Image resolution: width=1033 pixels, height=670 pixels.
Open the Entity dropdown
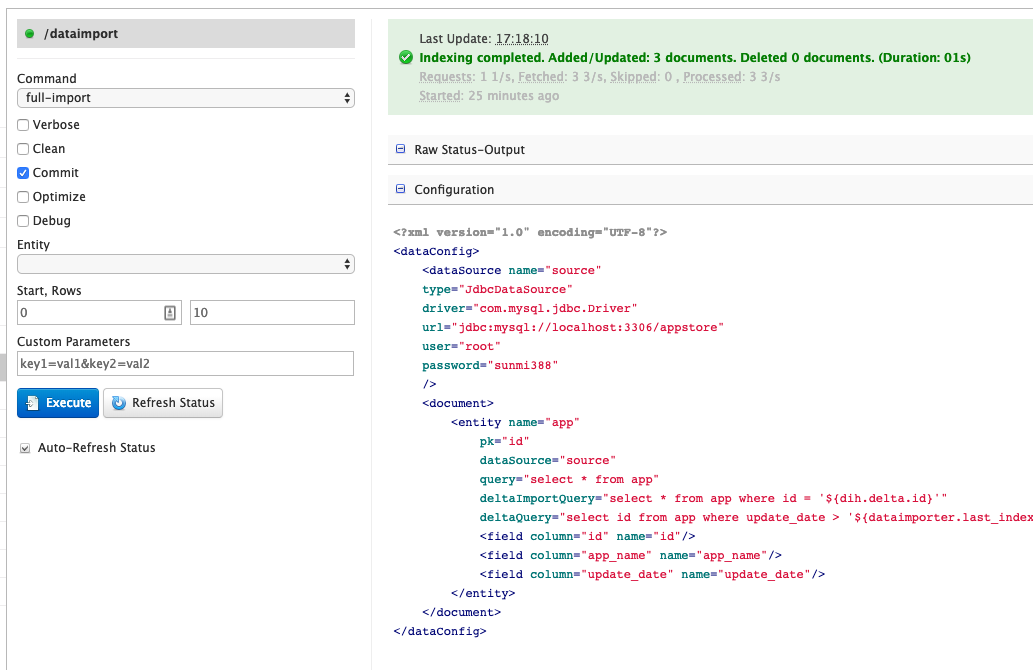coord(186,264)
